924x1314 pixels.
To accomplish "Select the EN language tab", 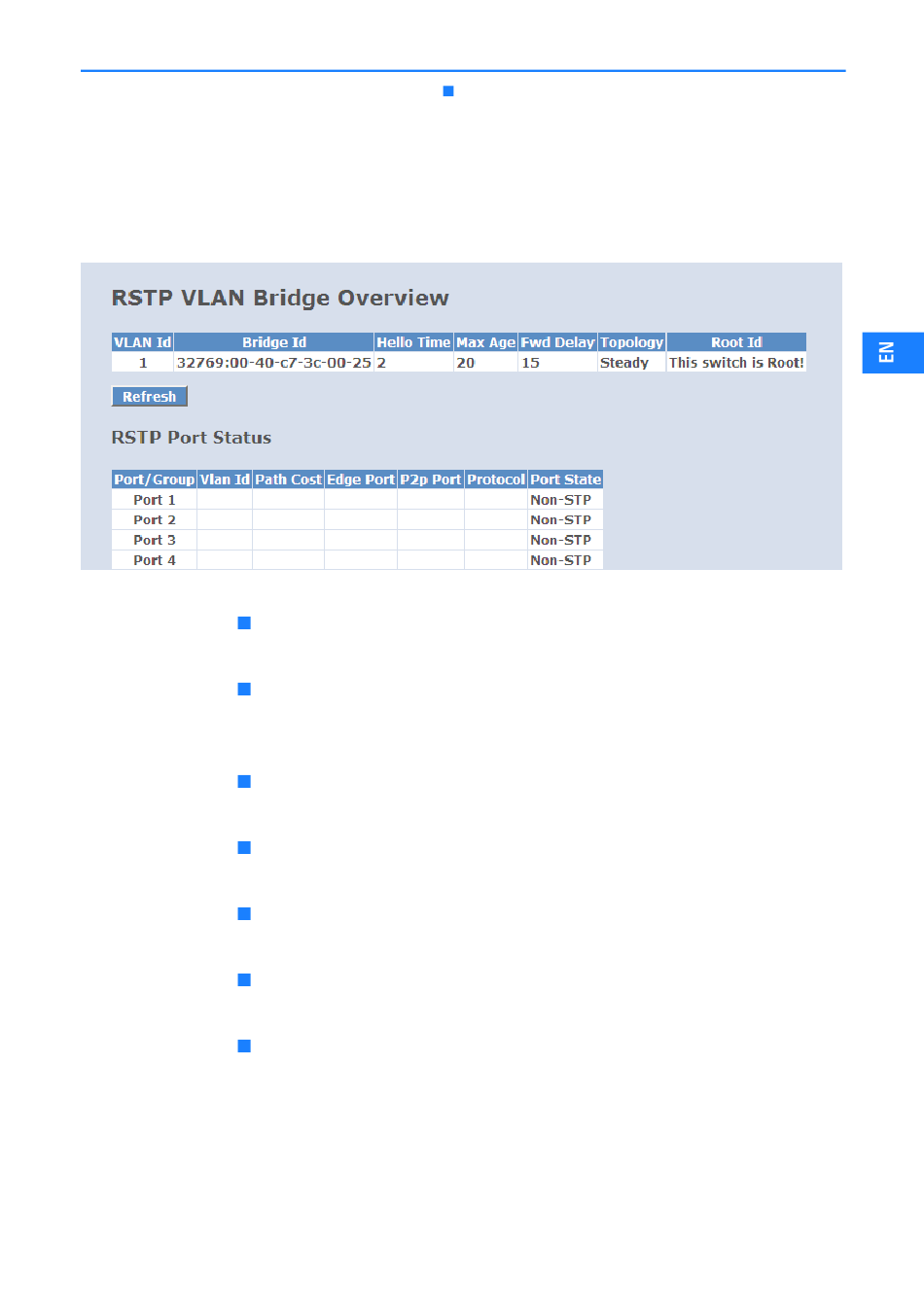I will coord(892,352).
